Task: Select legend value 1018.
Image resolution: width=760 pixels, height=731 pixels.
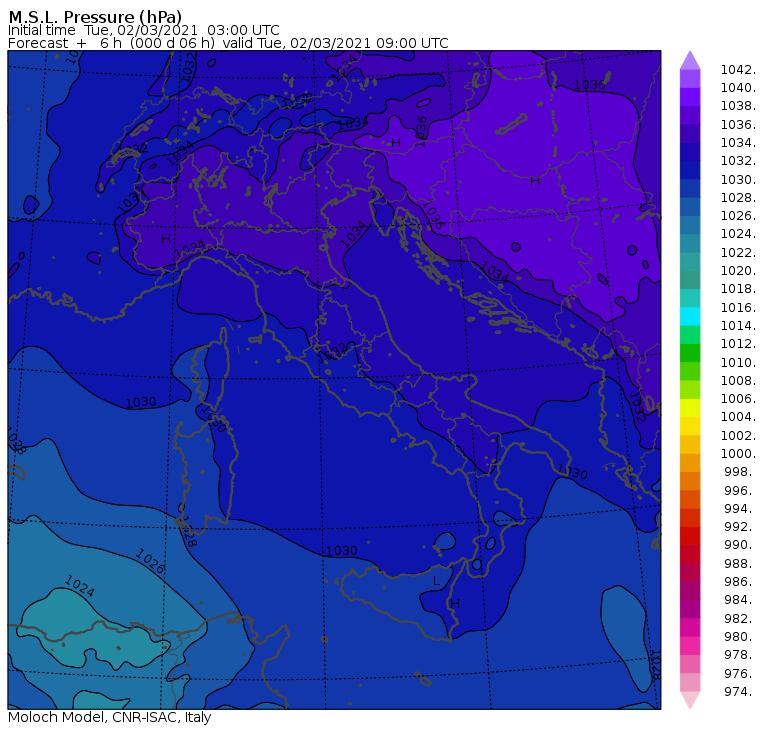Action: click(738, 288)
